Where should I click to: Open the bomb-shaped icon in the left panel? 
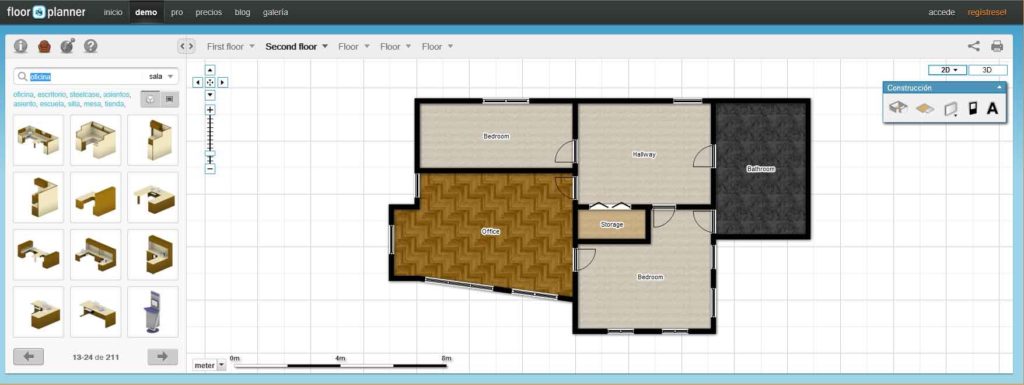[x=67, y=46]
